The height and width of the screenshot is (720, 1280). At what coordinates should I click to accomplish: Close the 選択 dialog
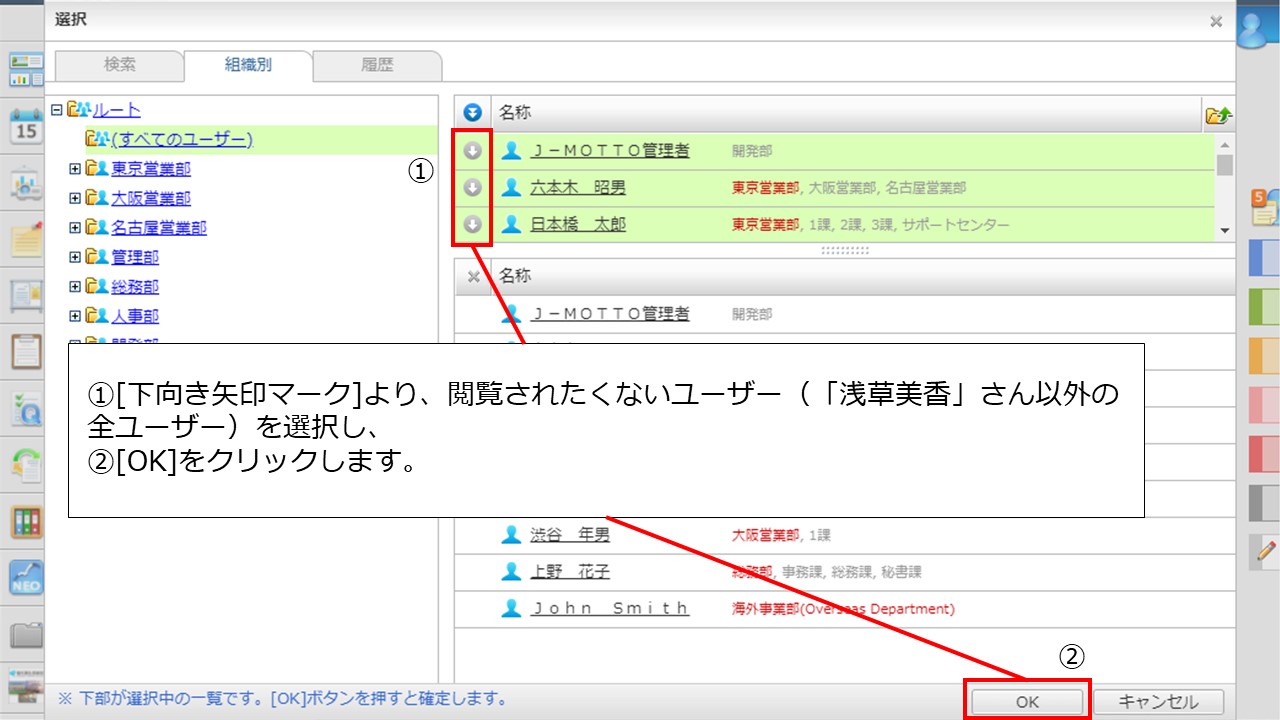click(x=1216, y=21)
